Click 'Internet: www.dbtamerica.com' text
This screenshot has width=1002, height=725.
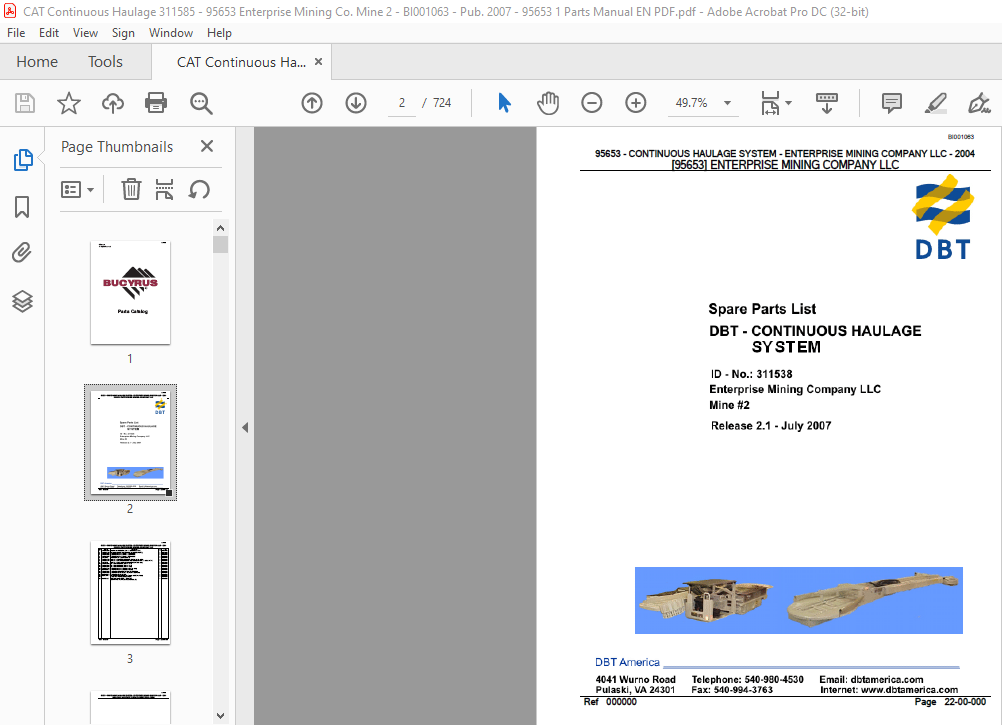click(x=889, y=690)
